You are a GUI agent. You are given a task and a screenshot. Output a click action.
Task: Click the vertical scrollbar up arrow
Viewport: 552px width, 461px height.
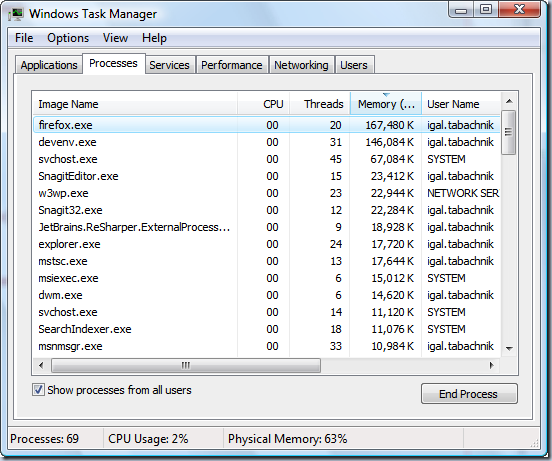tap(509, 102)
